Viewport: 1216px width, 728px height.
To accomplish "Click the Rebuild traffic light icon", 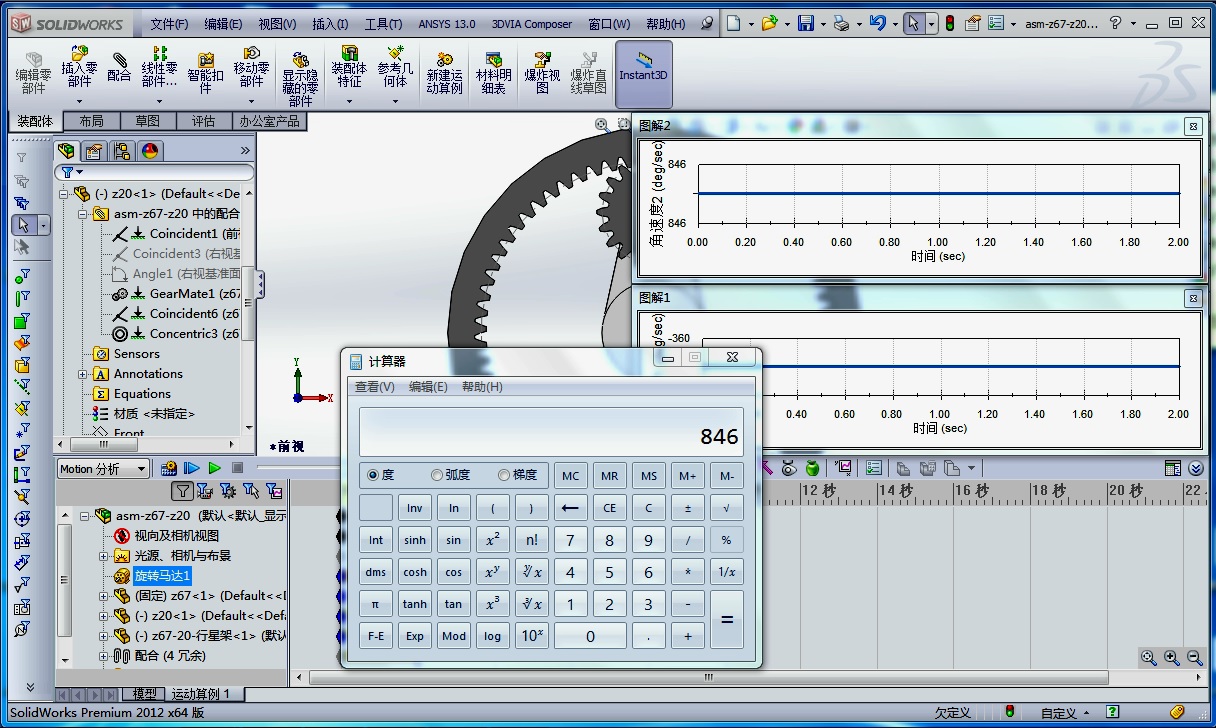I will pyautogui.click(x=949, y=23).
